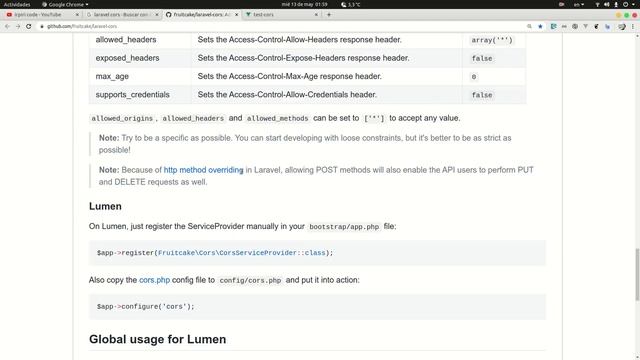This screenshot has height=360, width=640.
Task: Close the test-cors tab
Action: 316,14
